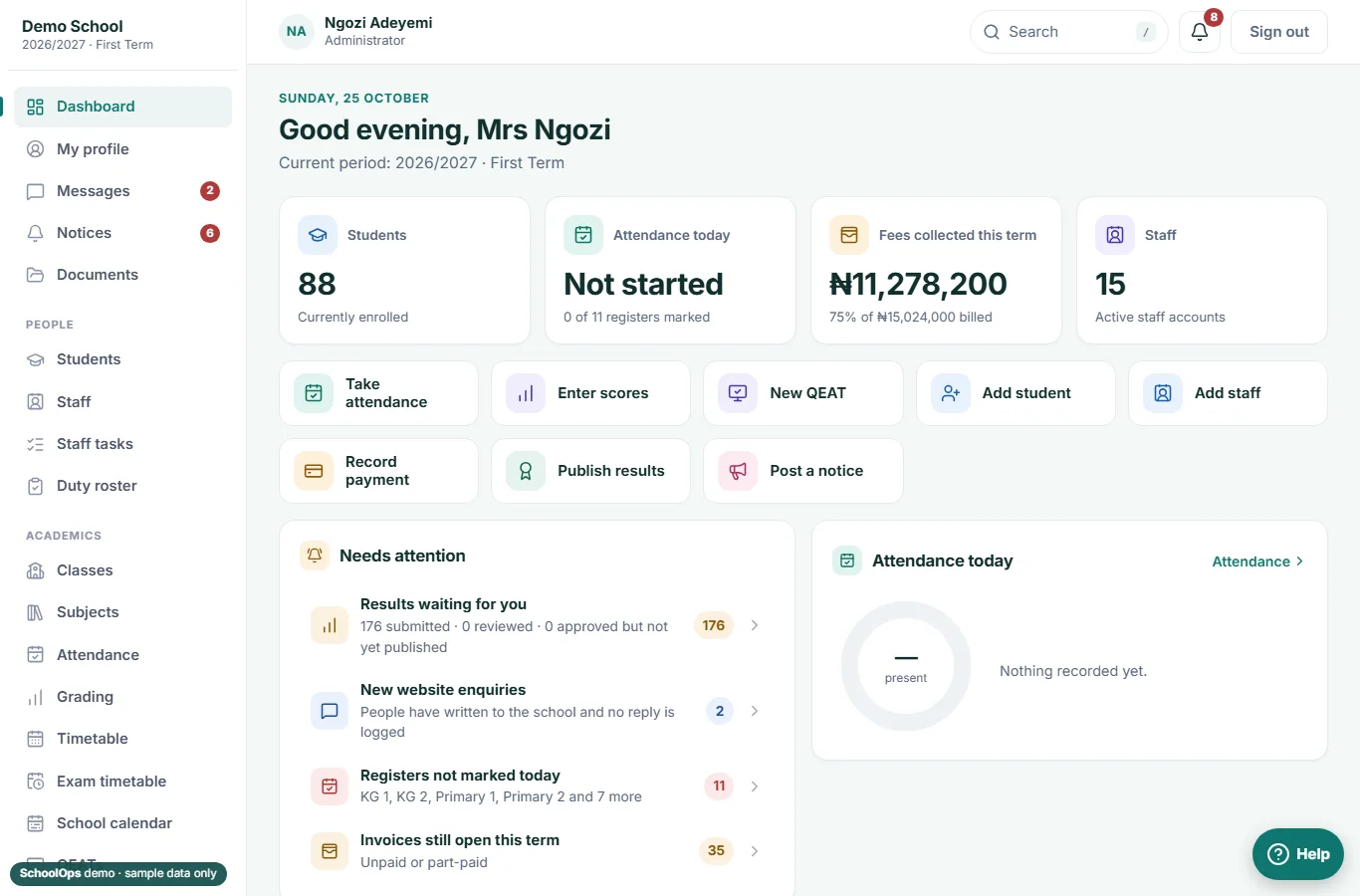
Task: Expand the New website enquiries chevron
Action: [x=755, y=711]
